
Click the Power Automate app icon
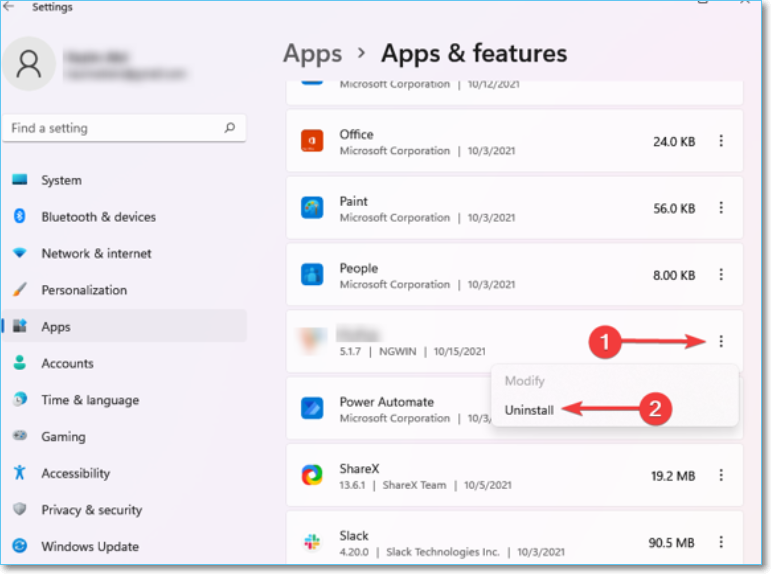pyautogui.click(x=312, y=409)
